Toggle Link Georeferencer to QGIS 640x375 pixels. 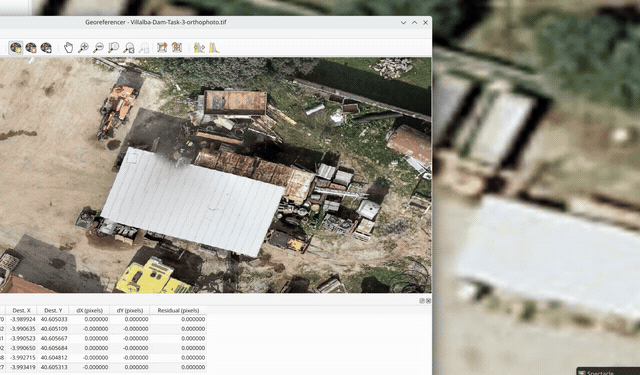pos(162,48)
